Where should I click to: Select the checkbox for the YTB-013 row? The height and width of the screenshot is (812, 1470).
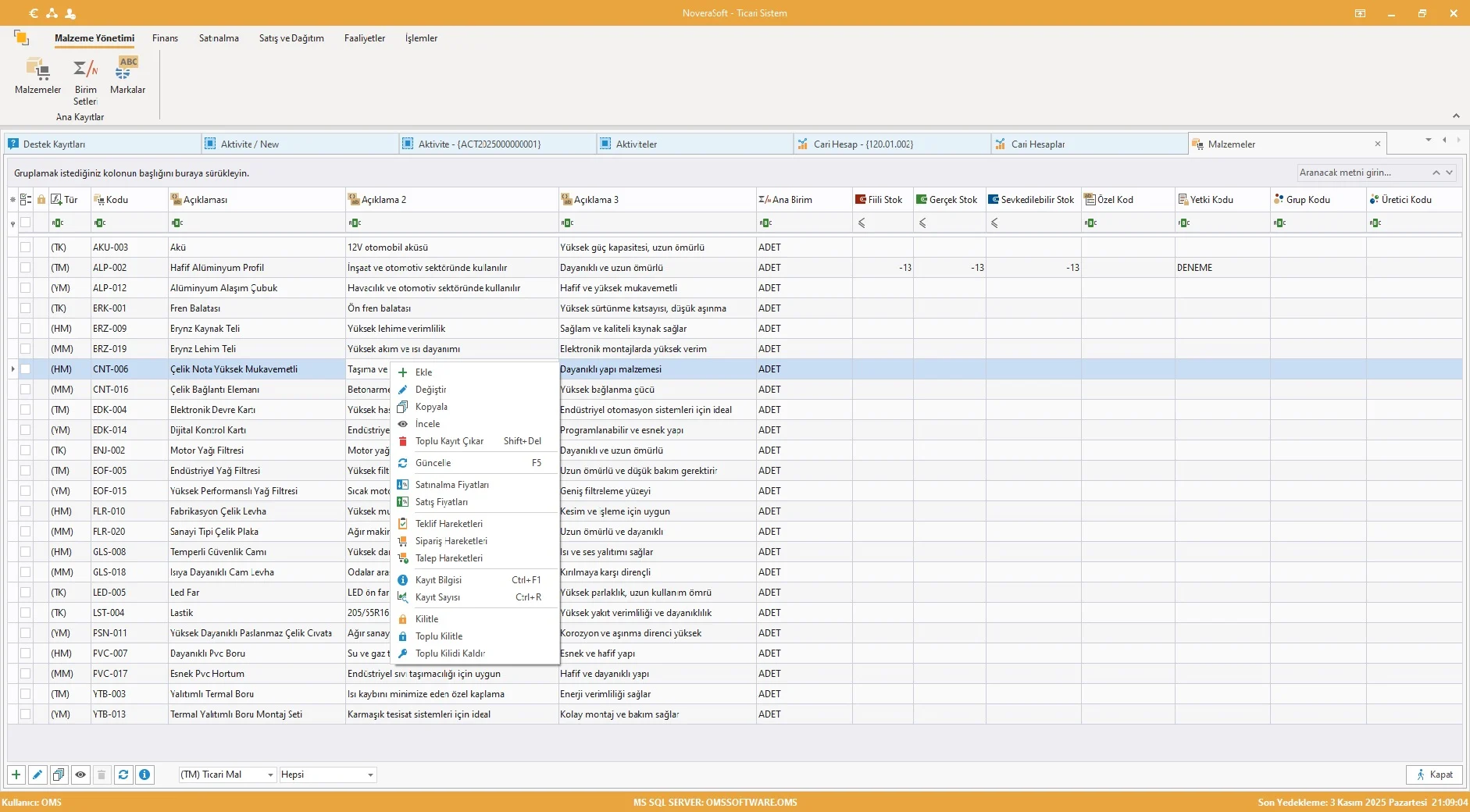26,714
